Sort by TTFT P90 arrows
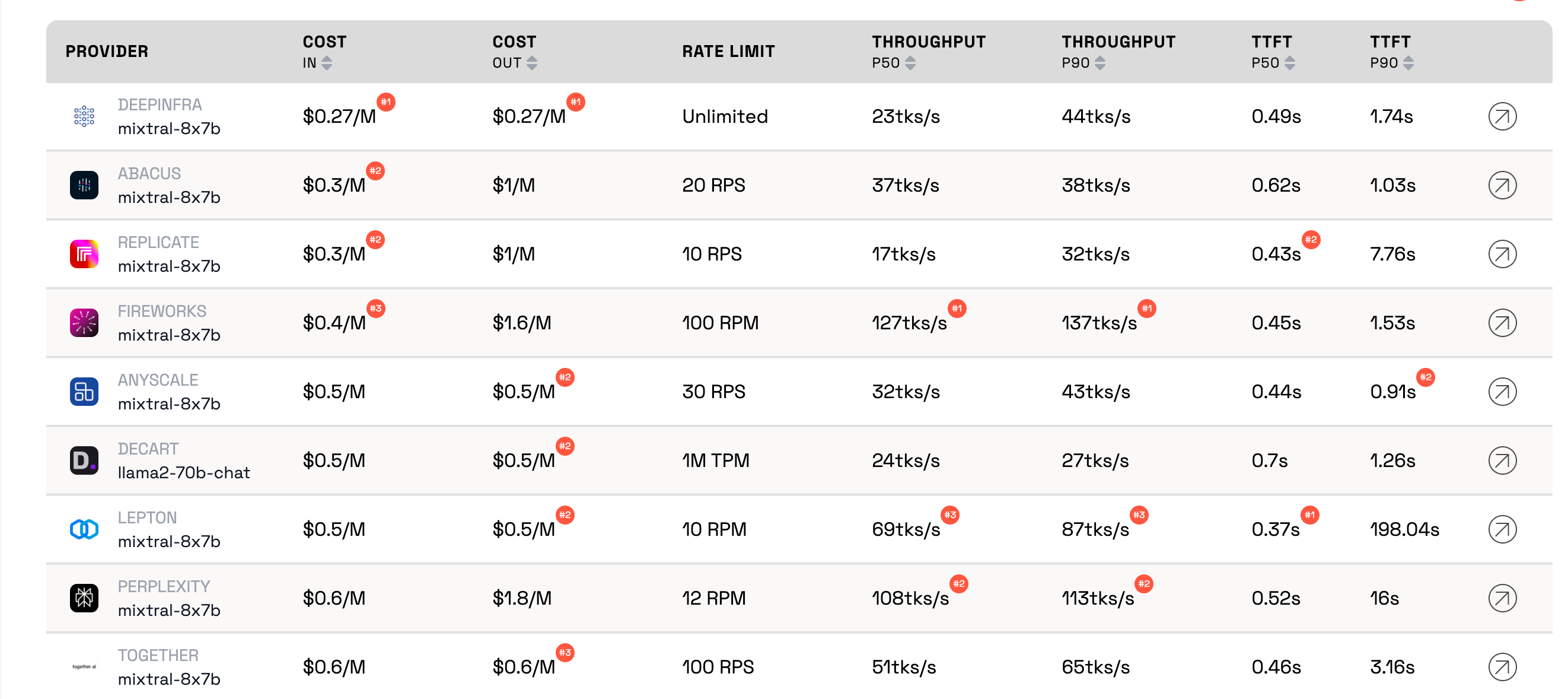 (1408, 63)
